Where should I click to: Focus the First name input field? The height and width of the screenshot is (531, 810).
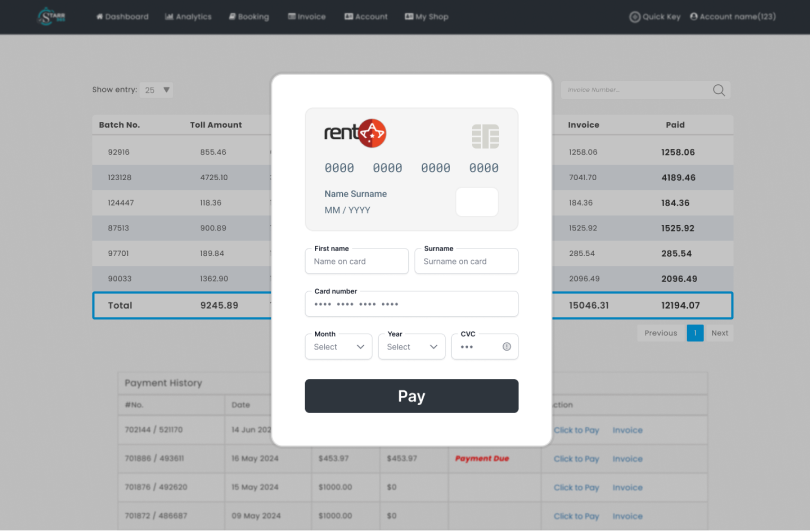[x=356, y=261]
